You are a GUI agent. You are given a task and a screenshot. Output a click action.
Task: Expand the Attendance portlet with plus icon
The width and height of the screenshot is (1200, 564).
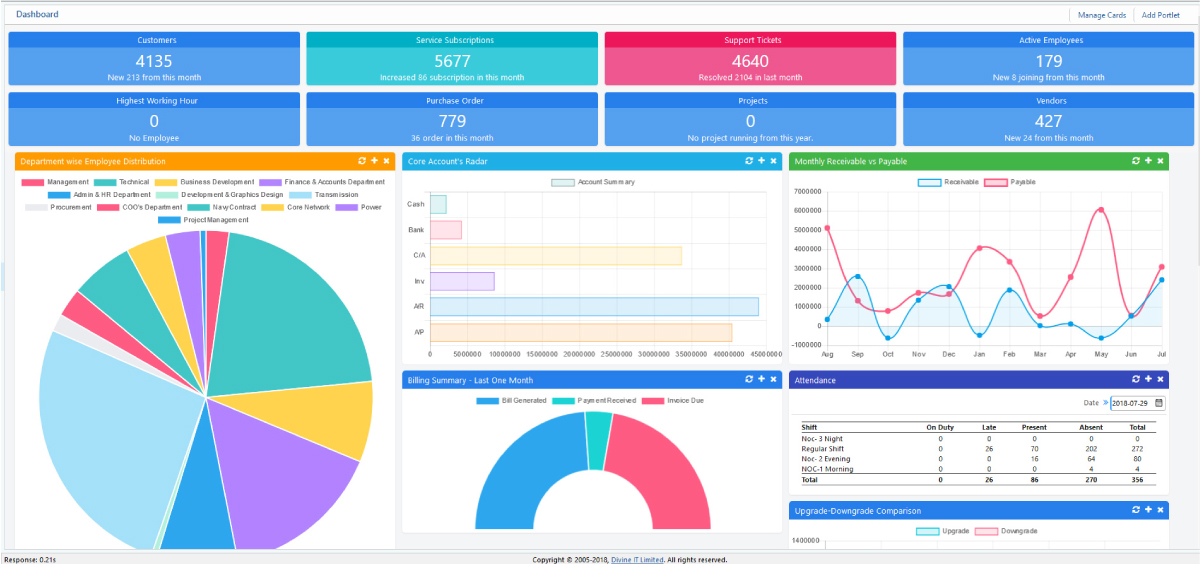(x=1148, y=379)
